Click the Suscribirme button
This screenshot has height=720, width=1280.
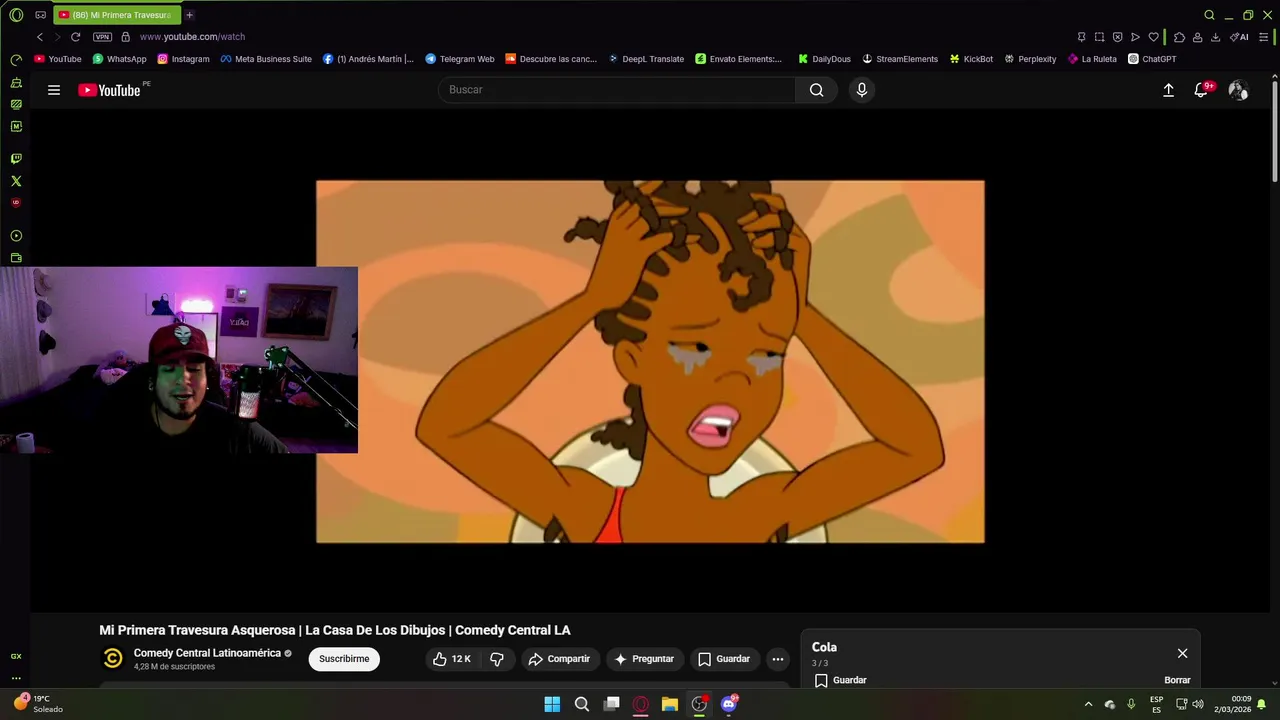[x=344, y=659]
